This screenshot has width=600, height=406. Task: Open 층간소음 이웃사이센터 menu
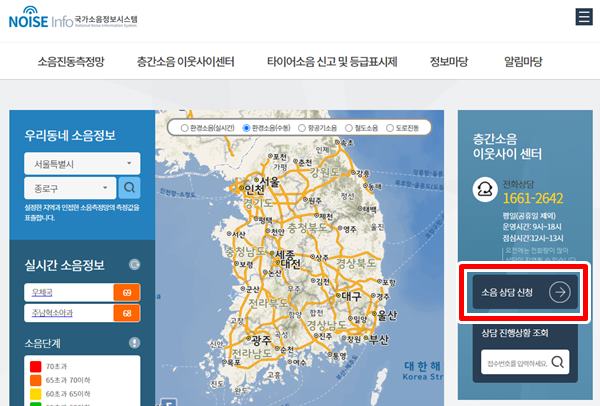point(186,61)
